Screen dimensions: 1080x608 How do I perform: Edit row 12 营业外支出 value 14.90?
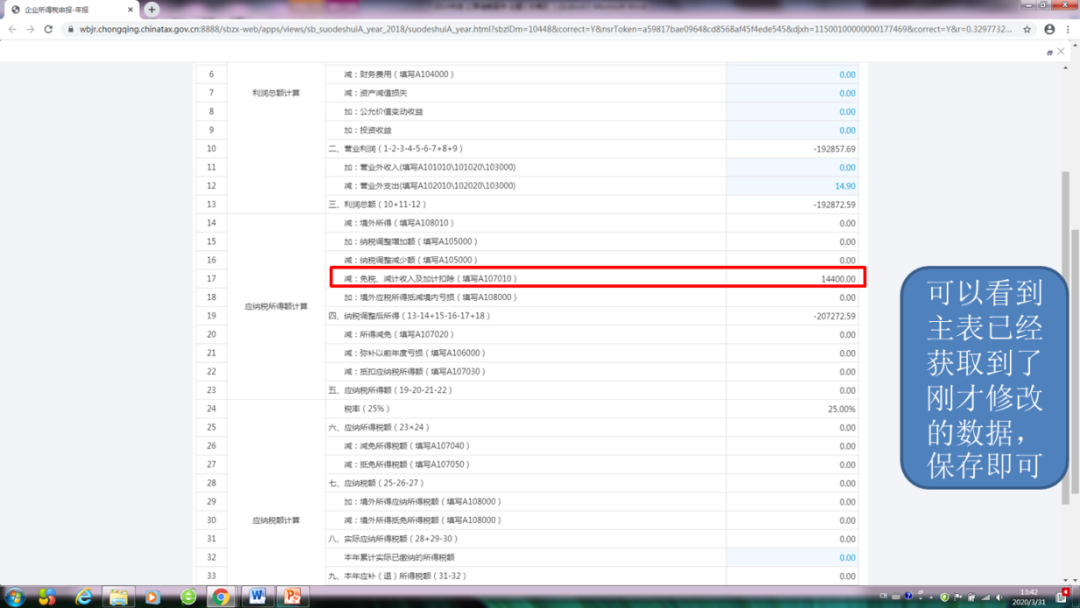coord(792,186)
